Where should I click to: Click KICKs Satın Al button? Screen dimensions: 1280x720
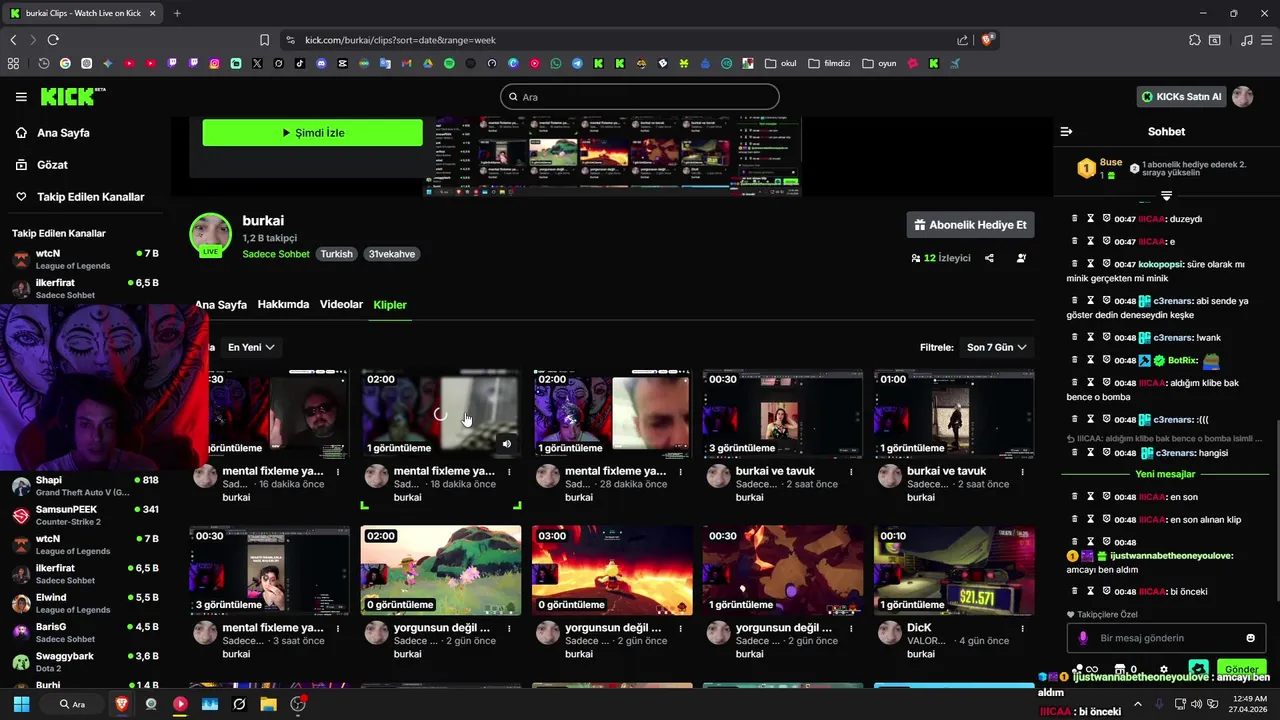1181,97
